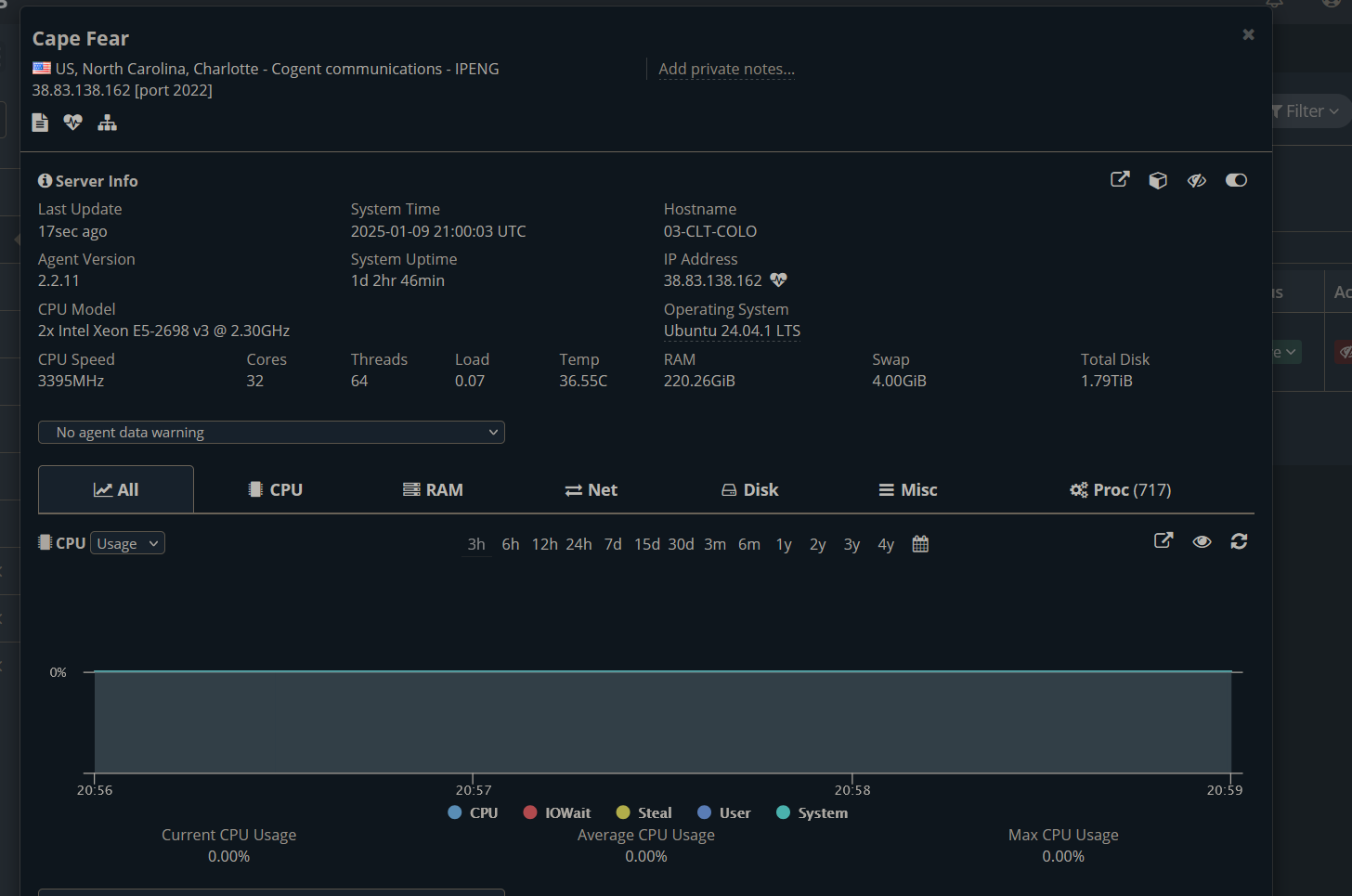Open the CPU Usage type dropdown
This screenshot has width=1352, height=896.
tap(128, 543)
